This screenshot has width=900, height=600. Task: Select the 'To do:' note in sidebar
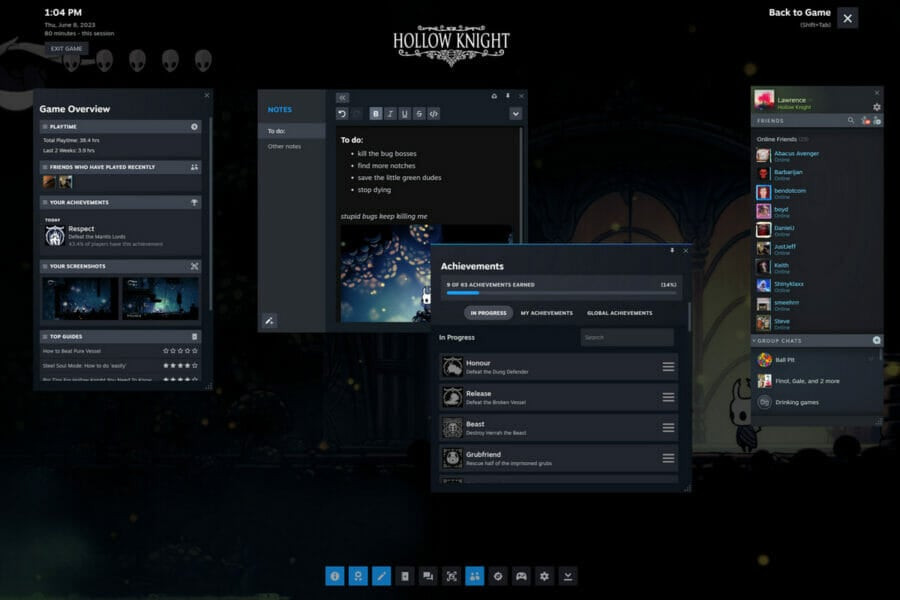click(x=292, y=131)
